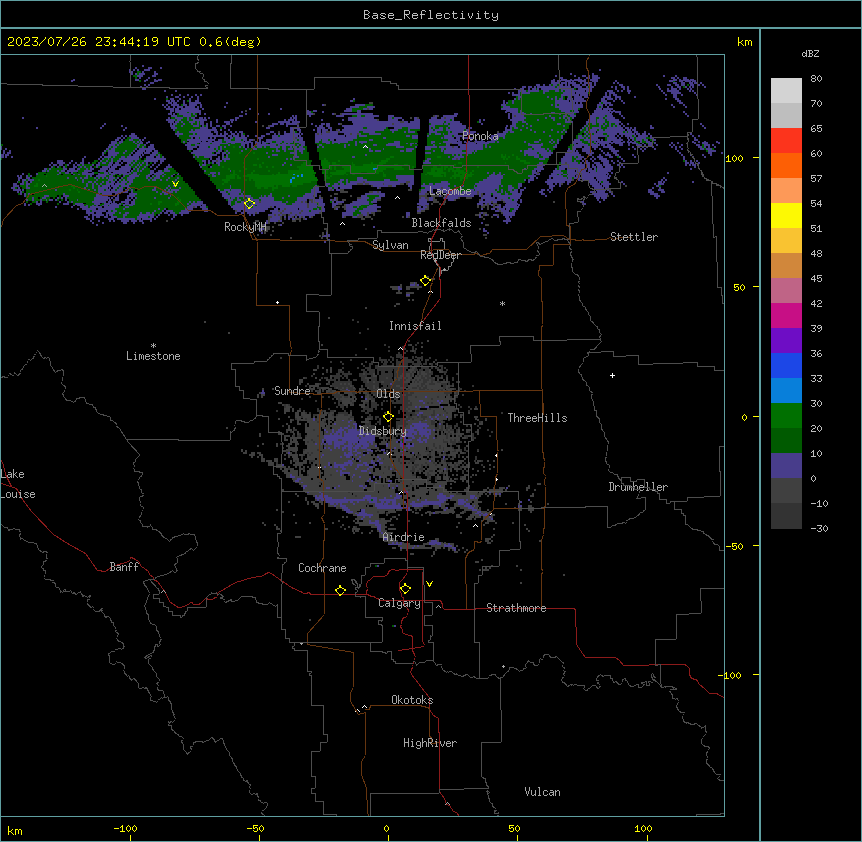Select the Olds town label

click(388, 394)
